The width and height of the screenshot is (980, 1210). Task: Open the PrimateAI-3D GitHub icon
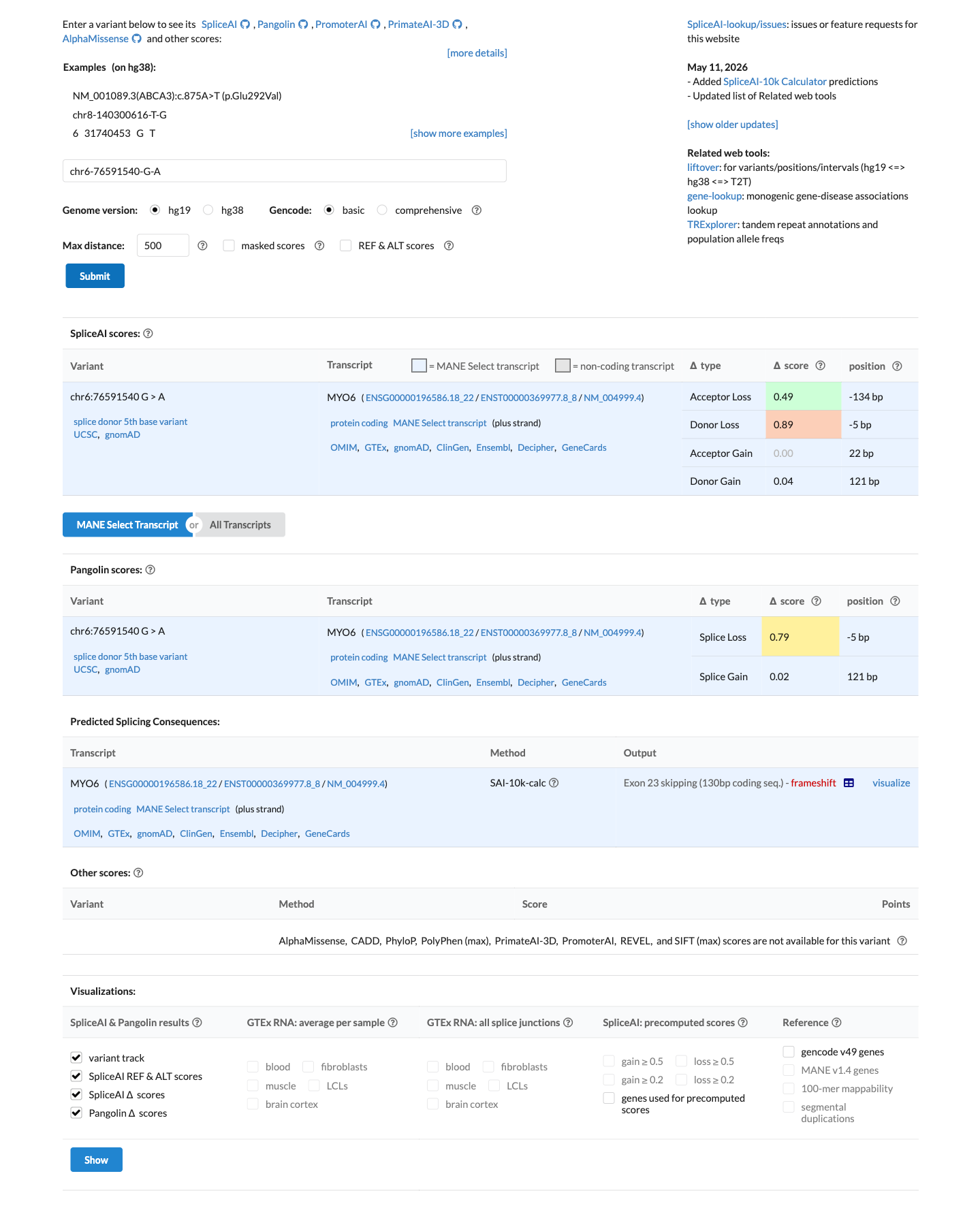[x=458, y=25]
